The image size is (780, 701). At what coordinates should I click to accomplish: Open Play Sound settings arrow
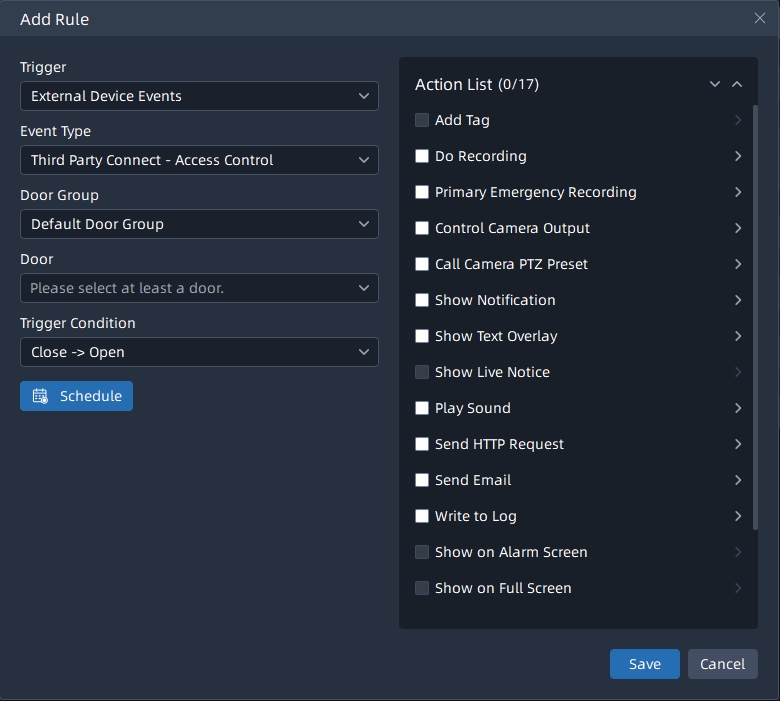pyautogui.click(x=738, y=408)
